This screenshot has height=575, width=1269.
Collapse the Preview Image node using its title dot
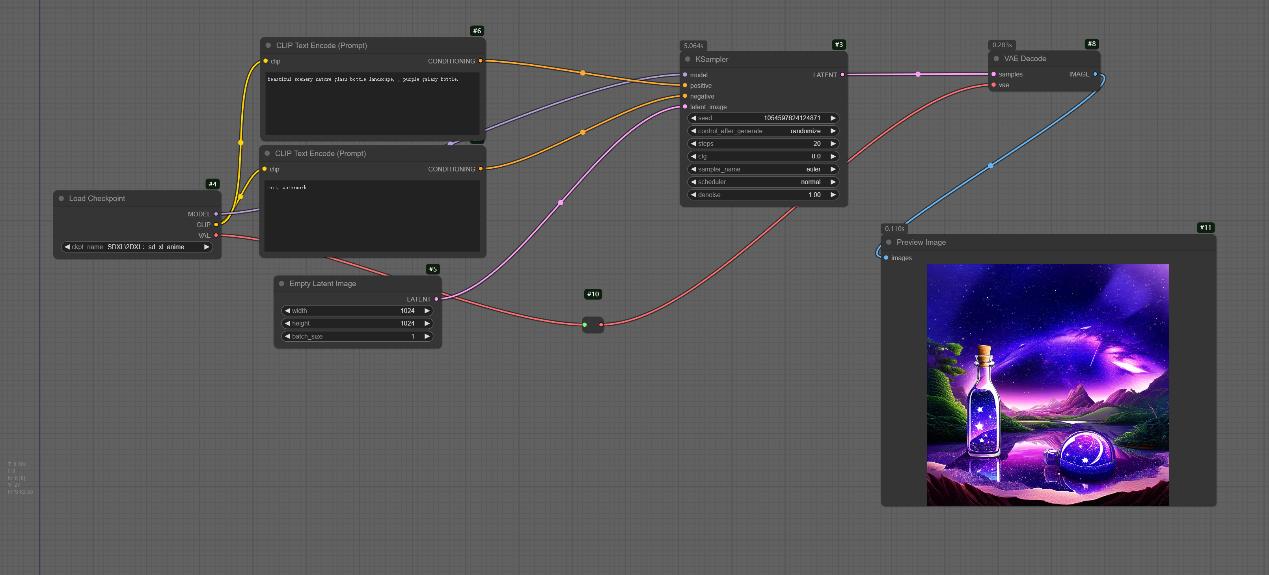888,242
